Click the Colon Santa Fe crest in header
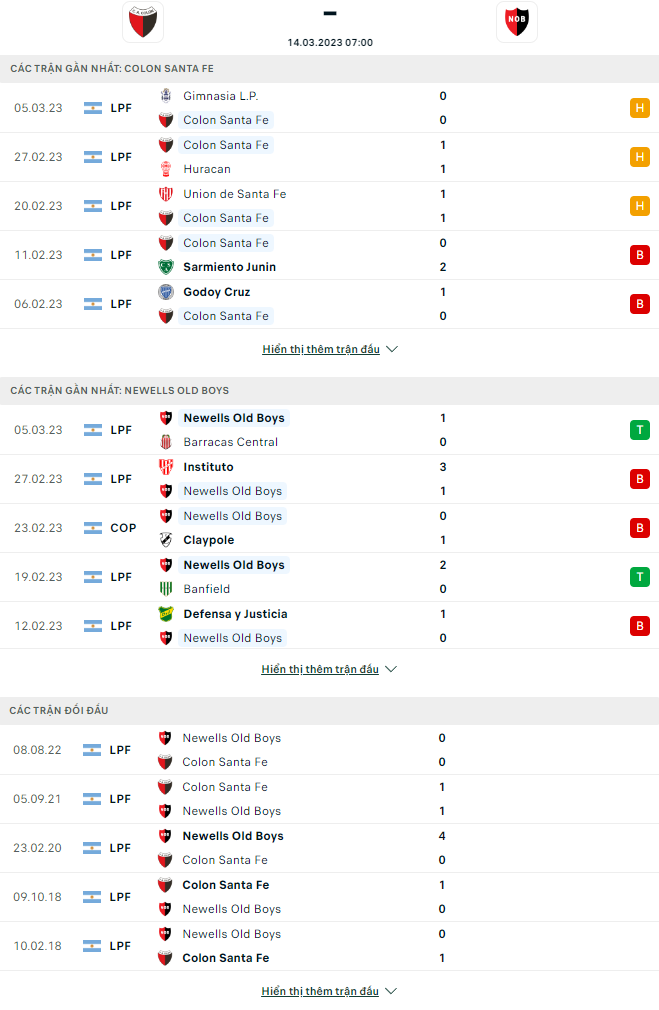Image resolution: width=659 pixels, height=1010 pixels. coord(143,22)
